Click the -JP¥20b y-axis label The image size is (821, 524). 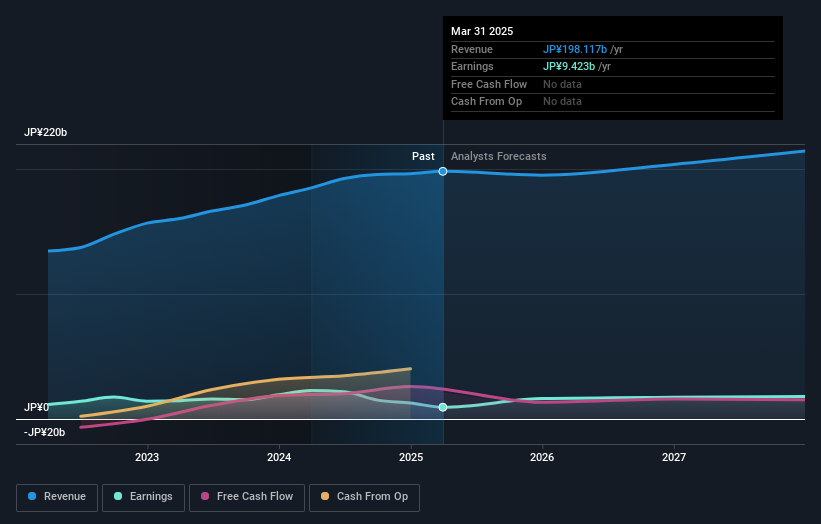45,432
